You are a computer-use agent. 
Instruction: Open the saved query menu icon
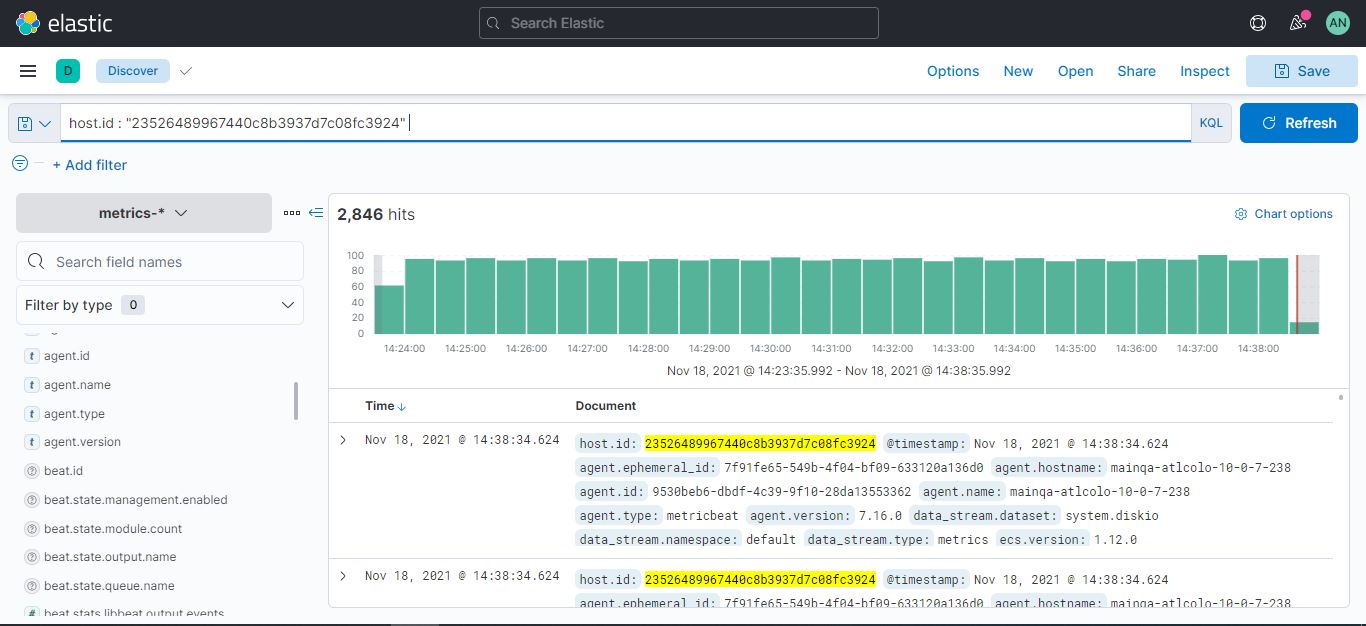pos(35,123)
